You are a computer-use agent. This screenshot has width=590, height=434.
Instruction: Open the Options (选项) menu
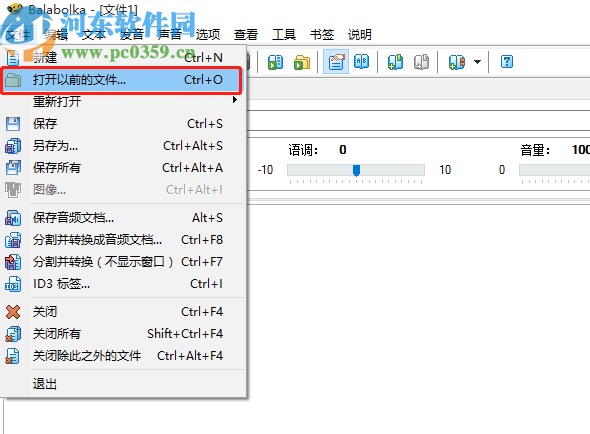(x=208, y=35)
